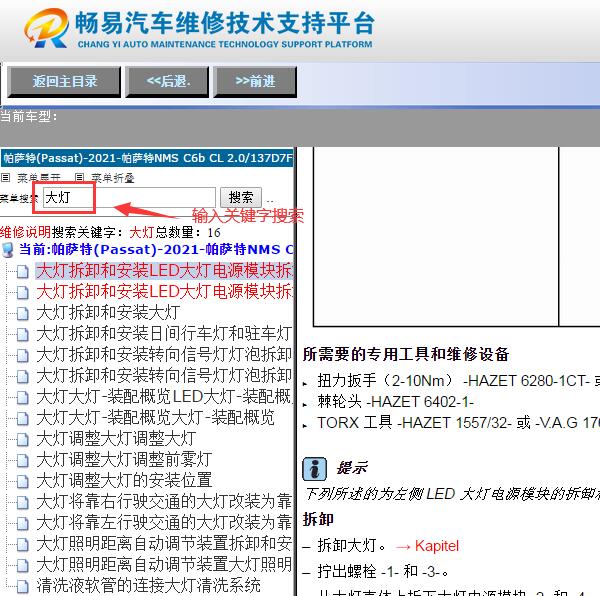The image size is (600, 596).
Task: Go back with the <<后退 button
Action: point(167,81)
